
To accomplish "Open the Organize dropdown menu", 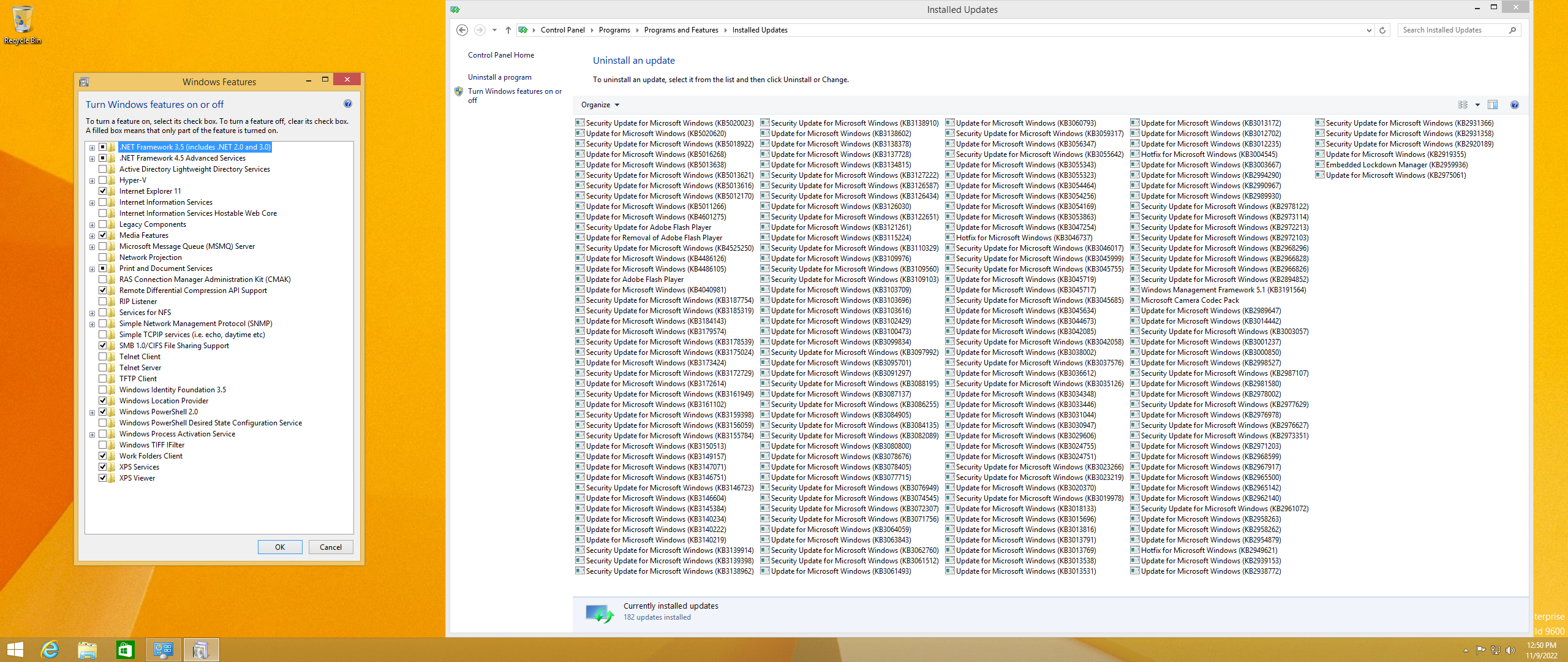I will [600, 105].
